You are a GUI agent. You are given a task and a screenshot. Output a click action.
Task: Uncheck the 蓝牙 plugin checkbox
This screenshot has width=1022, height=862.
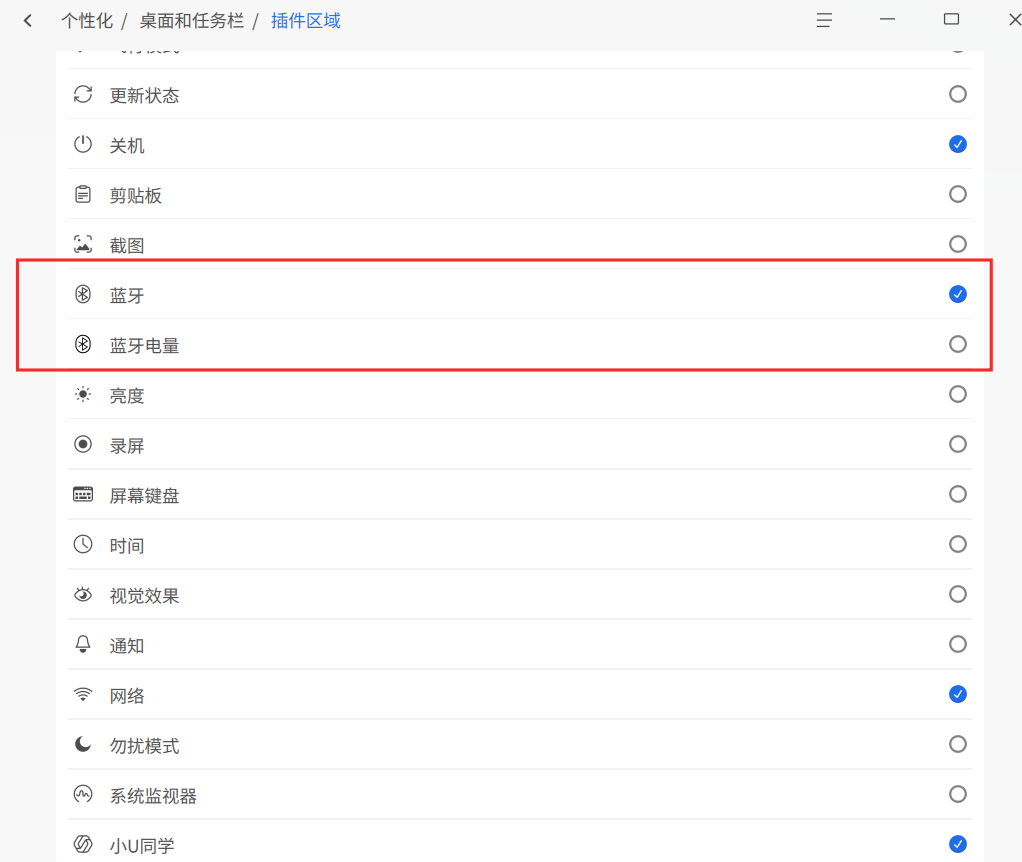(x=957, y=294)
